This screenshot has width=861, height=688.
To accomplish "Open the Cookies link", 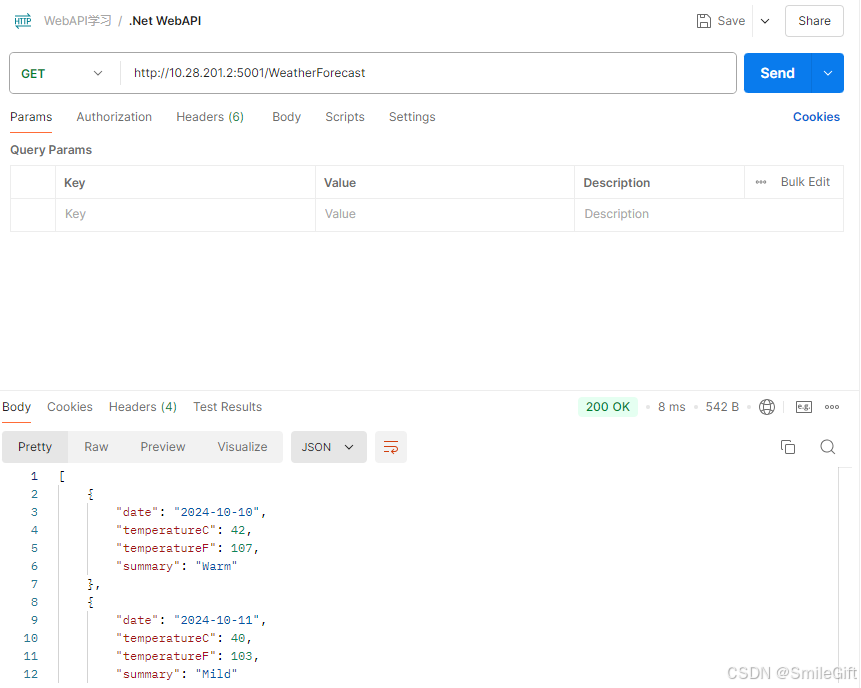I will 816,117.
